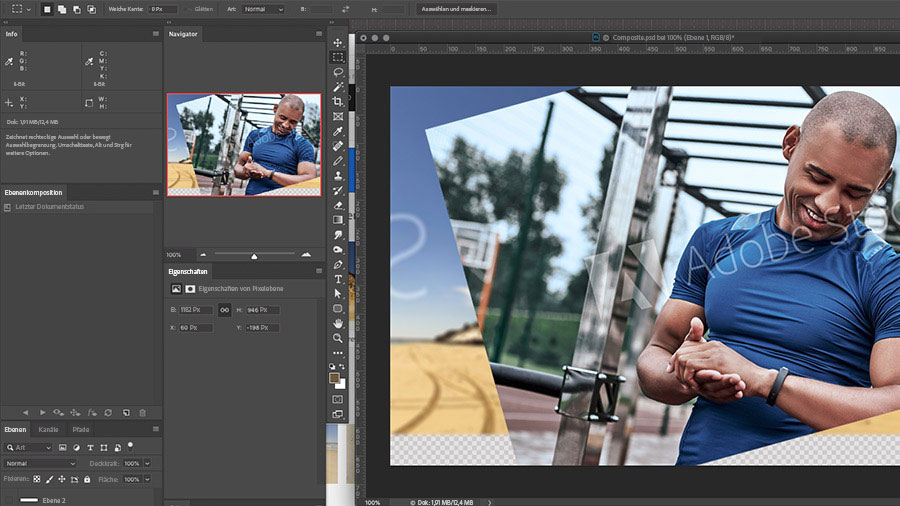Open the Info panel options menu
Image resolution: width=900 pixels, height=506 pixels.
(156, 34)
